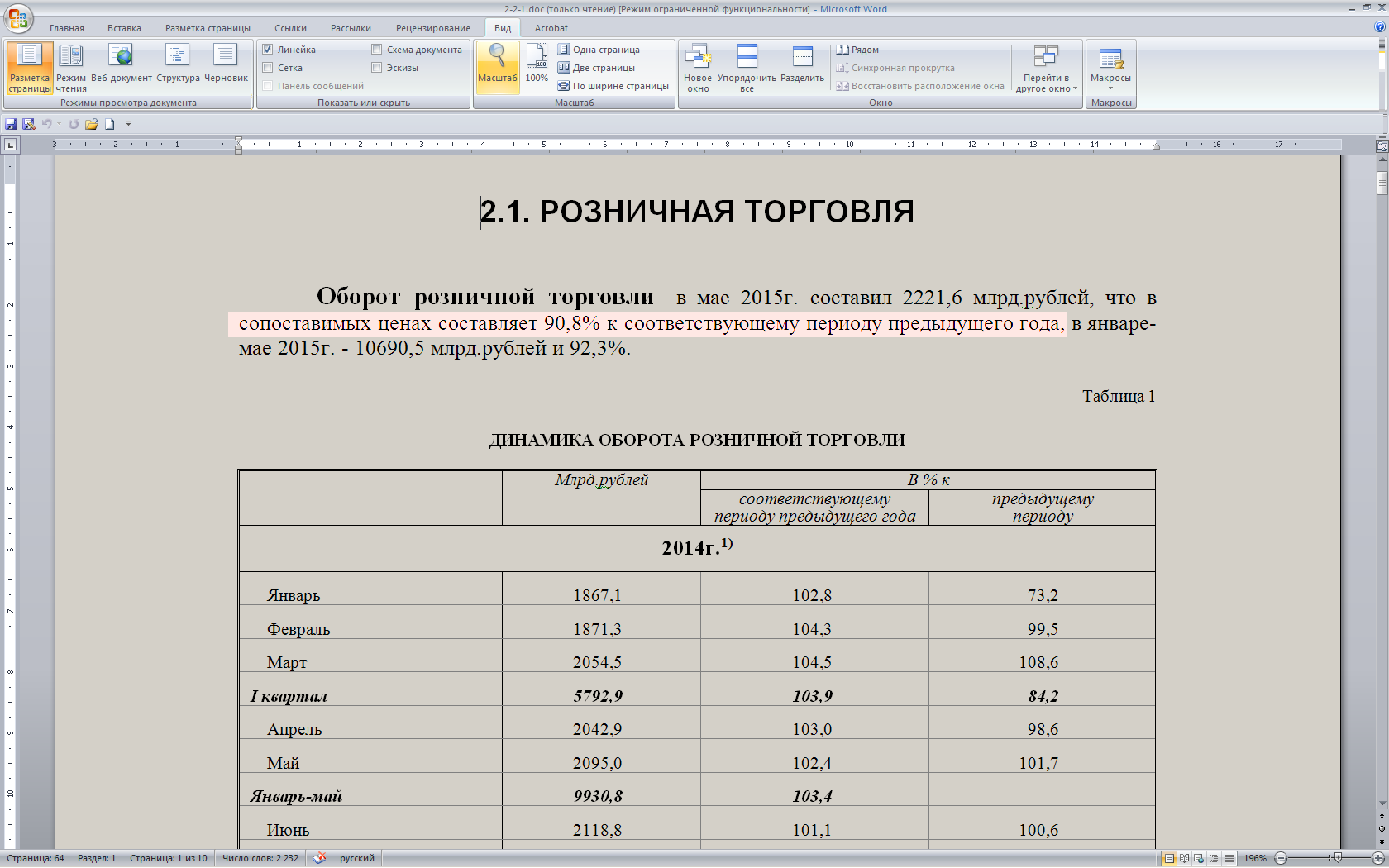
Task: Uncheck the Линейка checkbox
Action: tap(268, 50)
